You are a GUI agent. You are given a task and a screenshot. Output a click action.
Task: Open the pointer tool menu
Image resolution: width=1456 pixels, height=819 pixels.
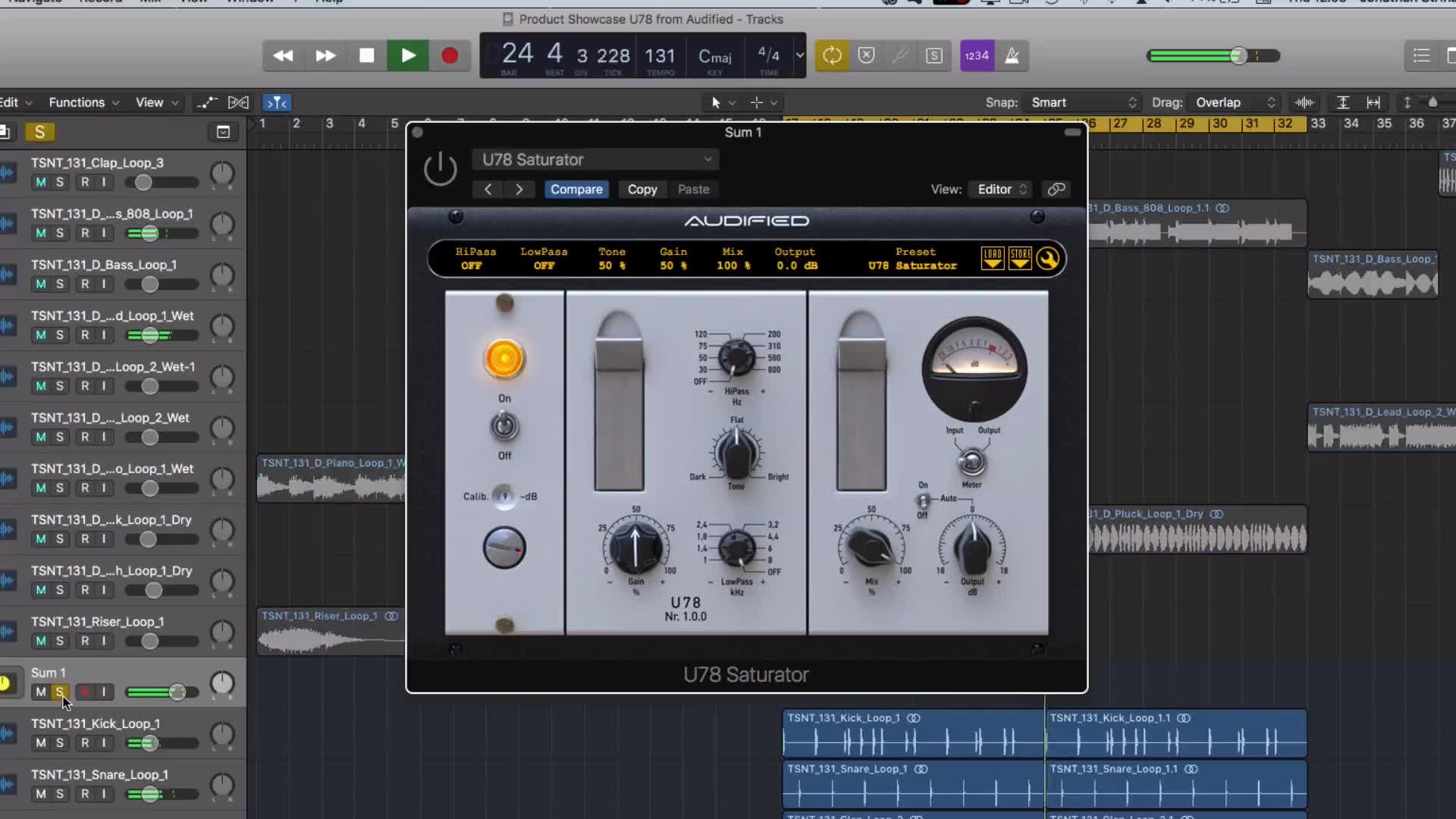[x=723, y=102]
